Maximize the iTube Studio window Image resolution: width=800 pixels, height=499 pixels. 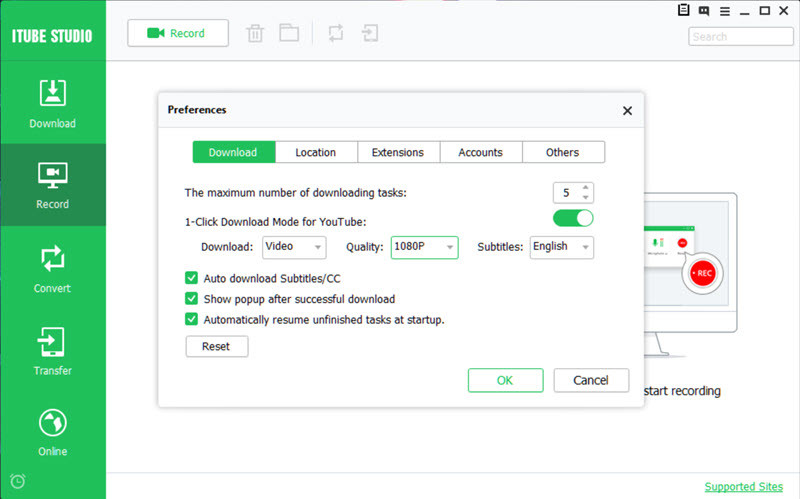[764, 11]
